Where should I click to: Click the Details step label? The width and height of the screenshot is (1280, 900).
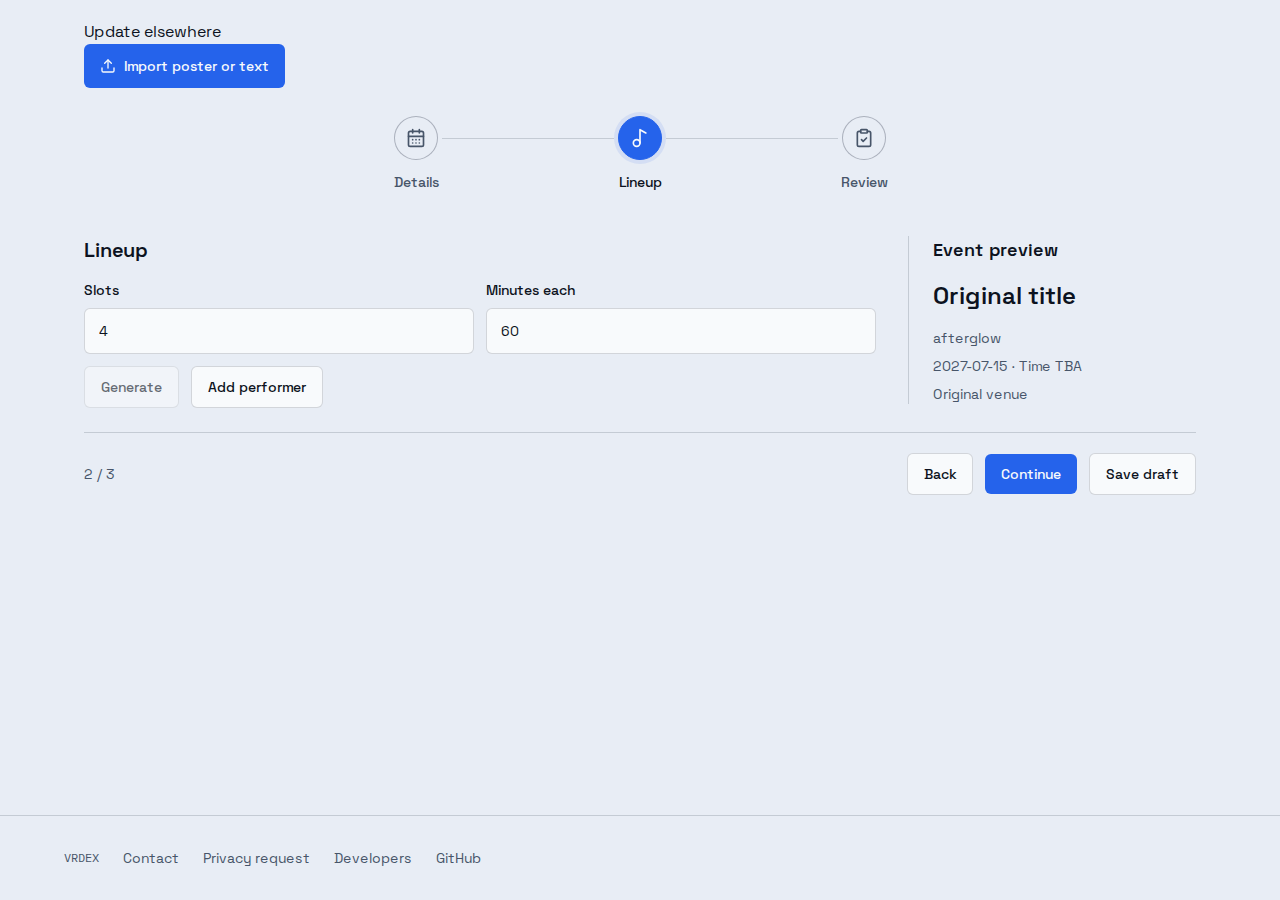pyautogui.click(x=416, y=182)
